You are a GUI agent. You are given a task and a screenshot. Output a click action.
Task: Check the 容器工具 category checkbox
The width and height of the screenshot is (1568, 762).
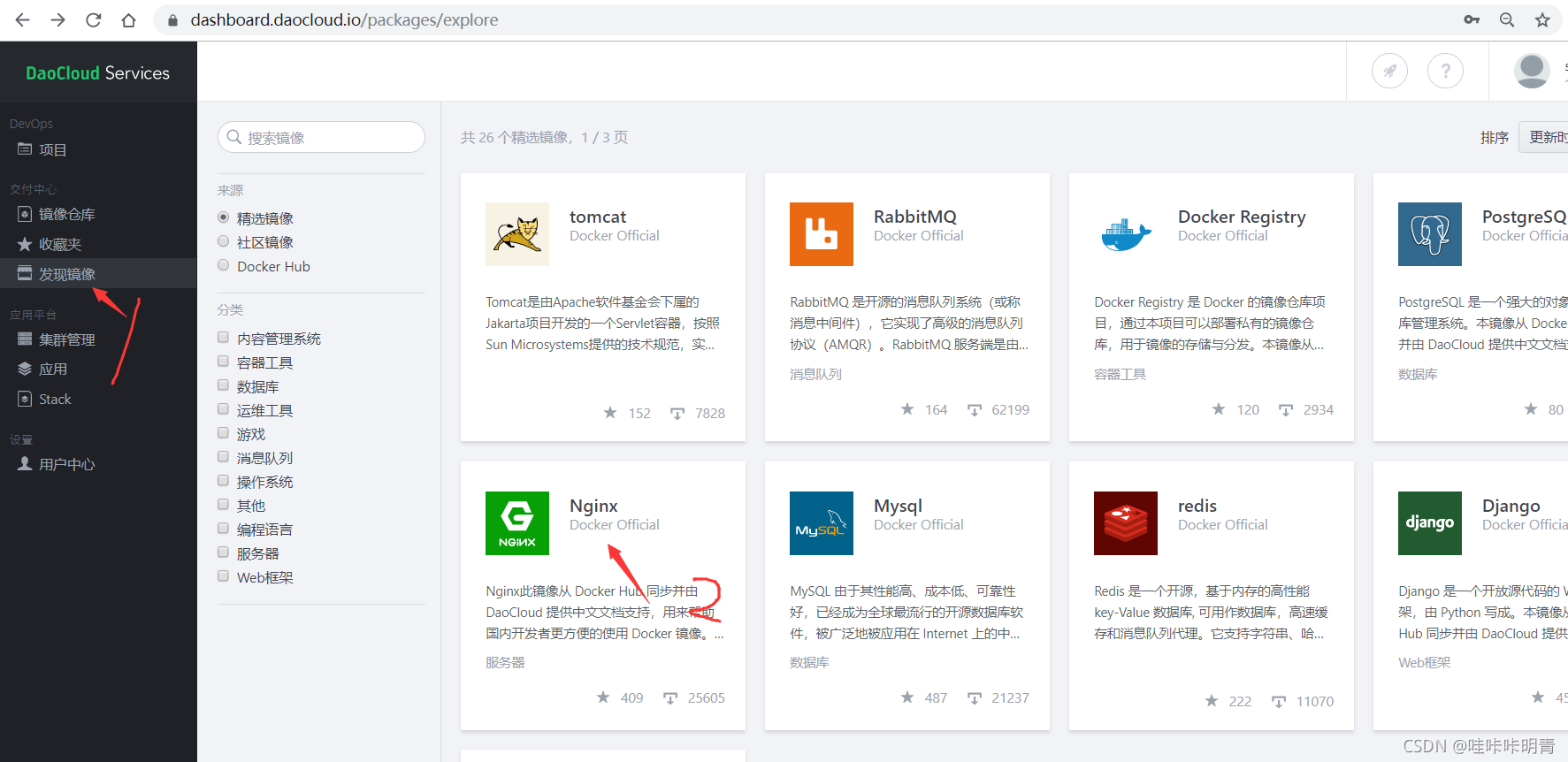coord(224,362)
